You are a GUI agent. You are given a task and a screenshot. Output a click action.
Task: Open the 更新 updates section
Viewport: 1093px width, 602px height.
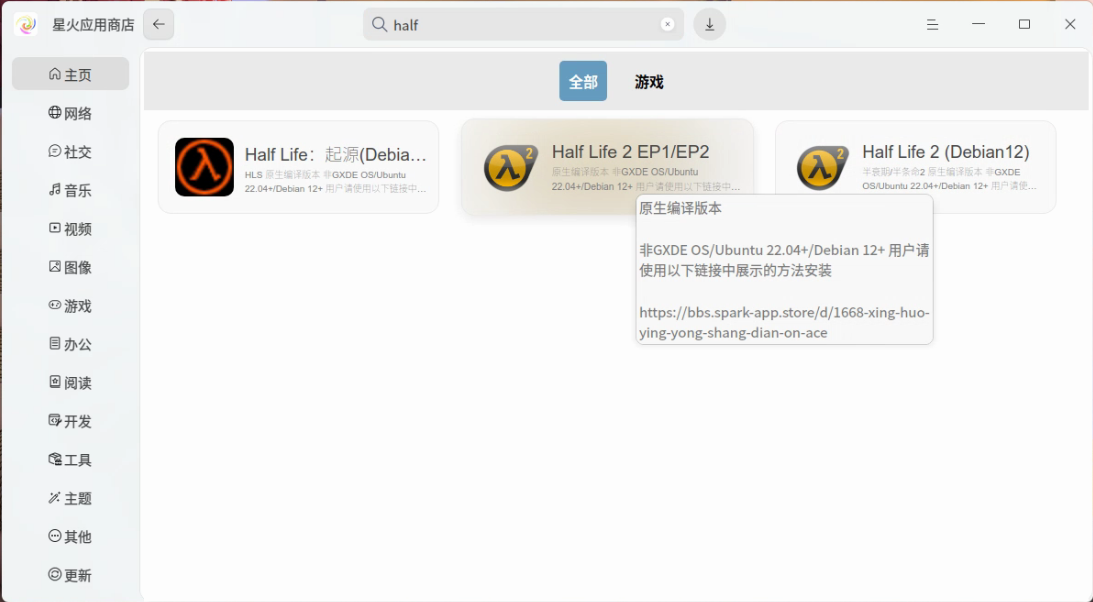tap(70, 575)
